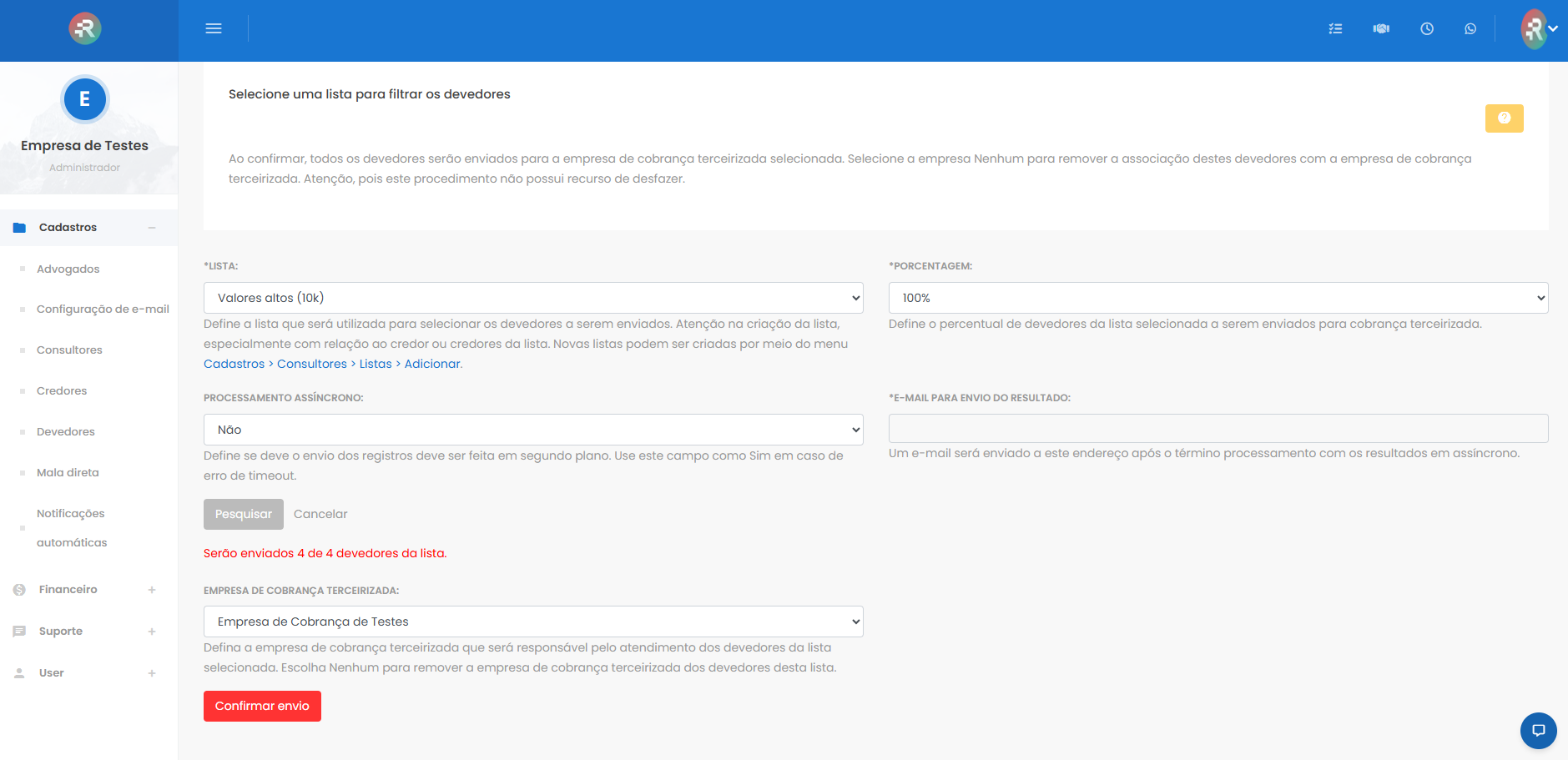Open Devedores in the sidebar
Image resolution: width=1568 pixels, height=760 pixels.
pyautogui.click(x=66, y=431)
